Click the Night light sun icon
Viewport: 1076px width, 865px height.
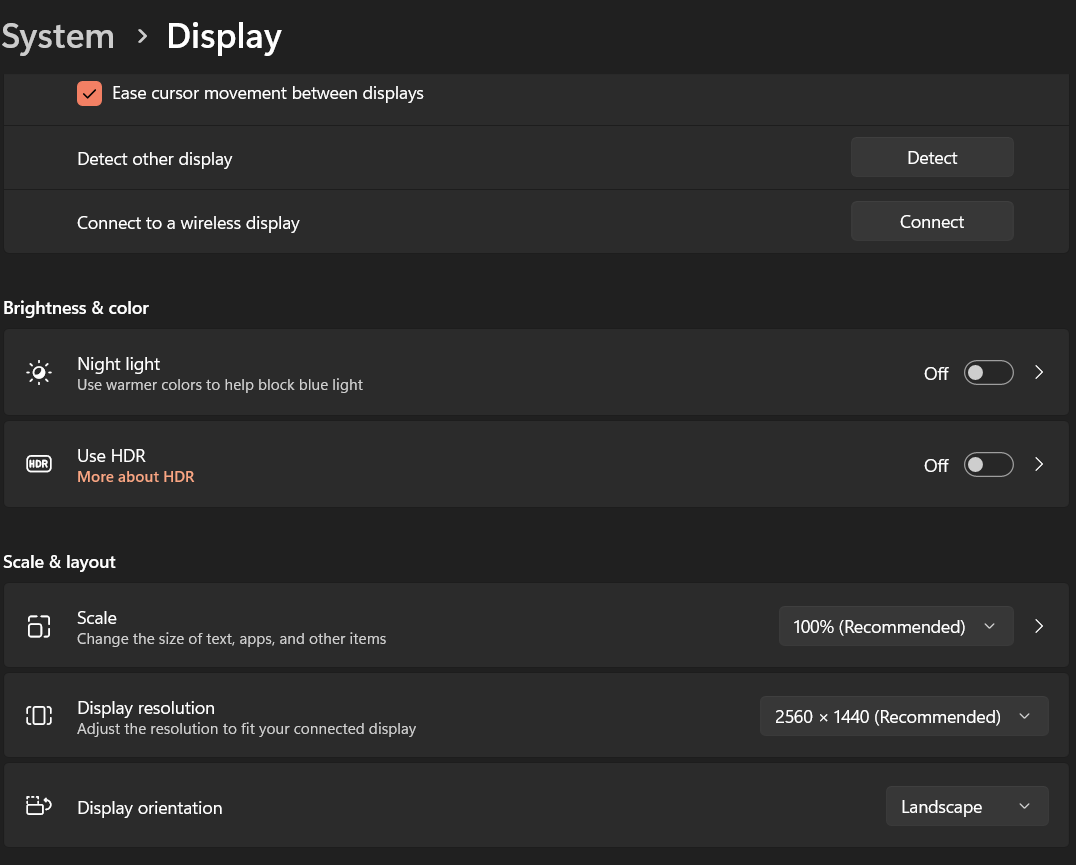pos(38,373)
